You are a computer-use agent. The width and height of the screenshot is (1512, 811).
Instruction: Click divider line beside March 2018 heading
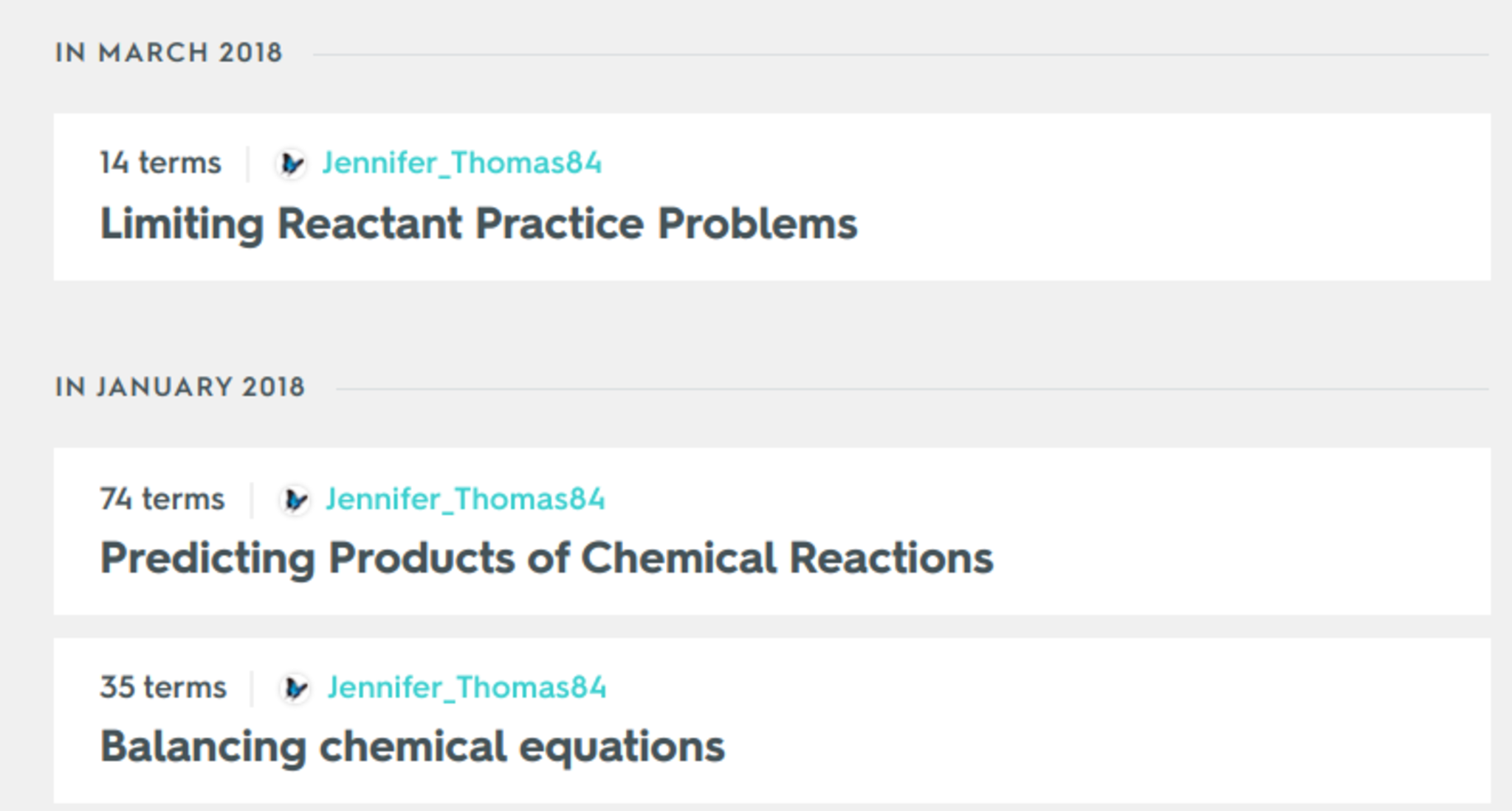pyautogui.click(x=886, y=55)
